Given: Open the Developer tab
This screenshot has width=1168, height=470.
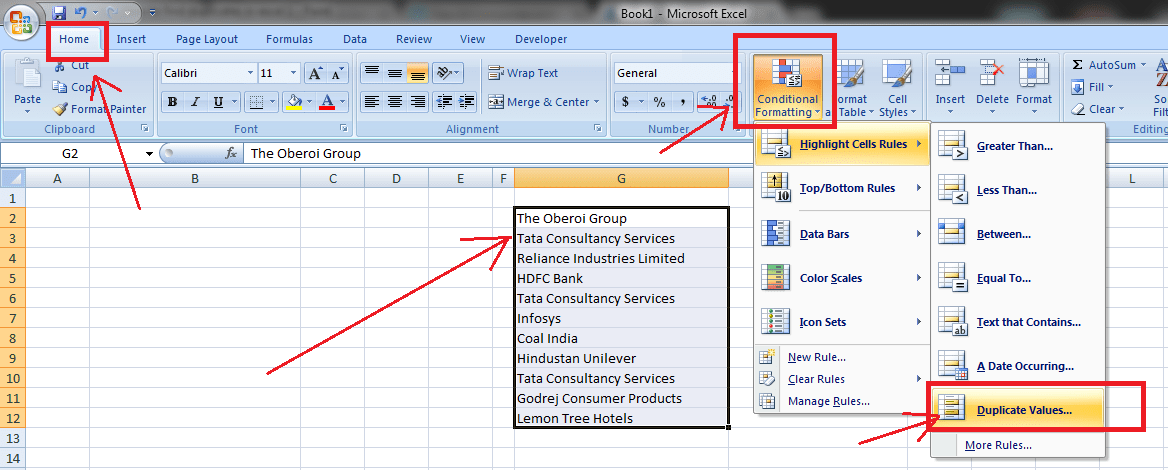Looking at the screenshot, I should 541,39.
